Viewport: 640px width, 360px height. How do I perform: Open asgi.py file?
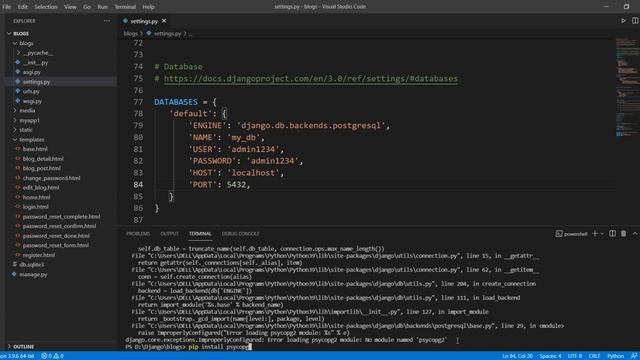coord(31,72)
